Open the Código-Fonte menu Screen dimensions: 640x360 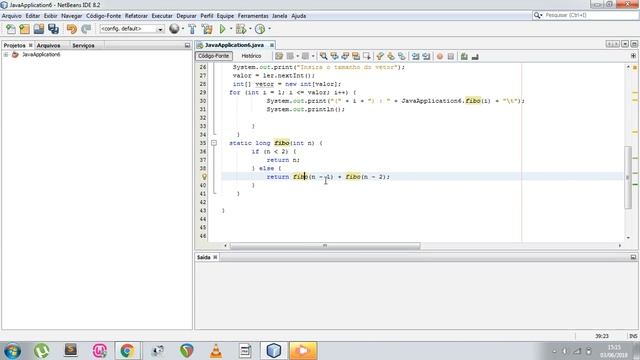coord(103,16)
